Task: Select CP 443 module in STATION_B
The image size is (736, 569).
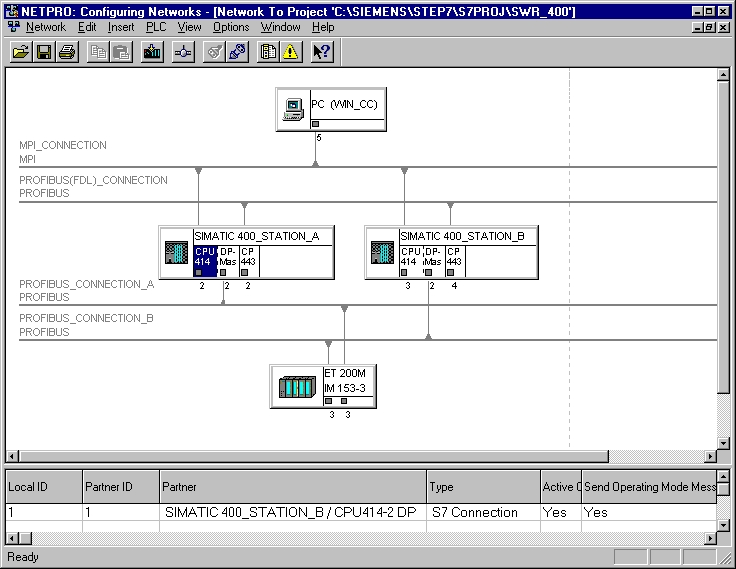Action: (454, 261)
